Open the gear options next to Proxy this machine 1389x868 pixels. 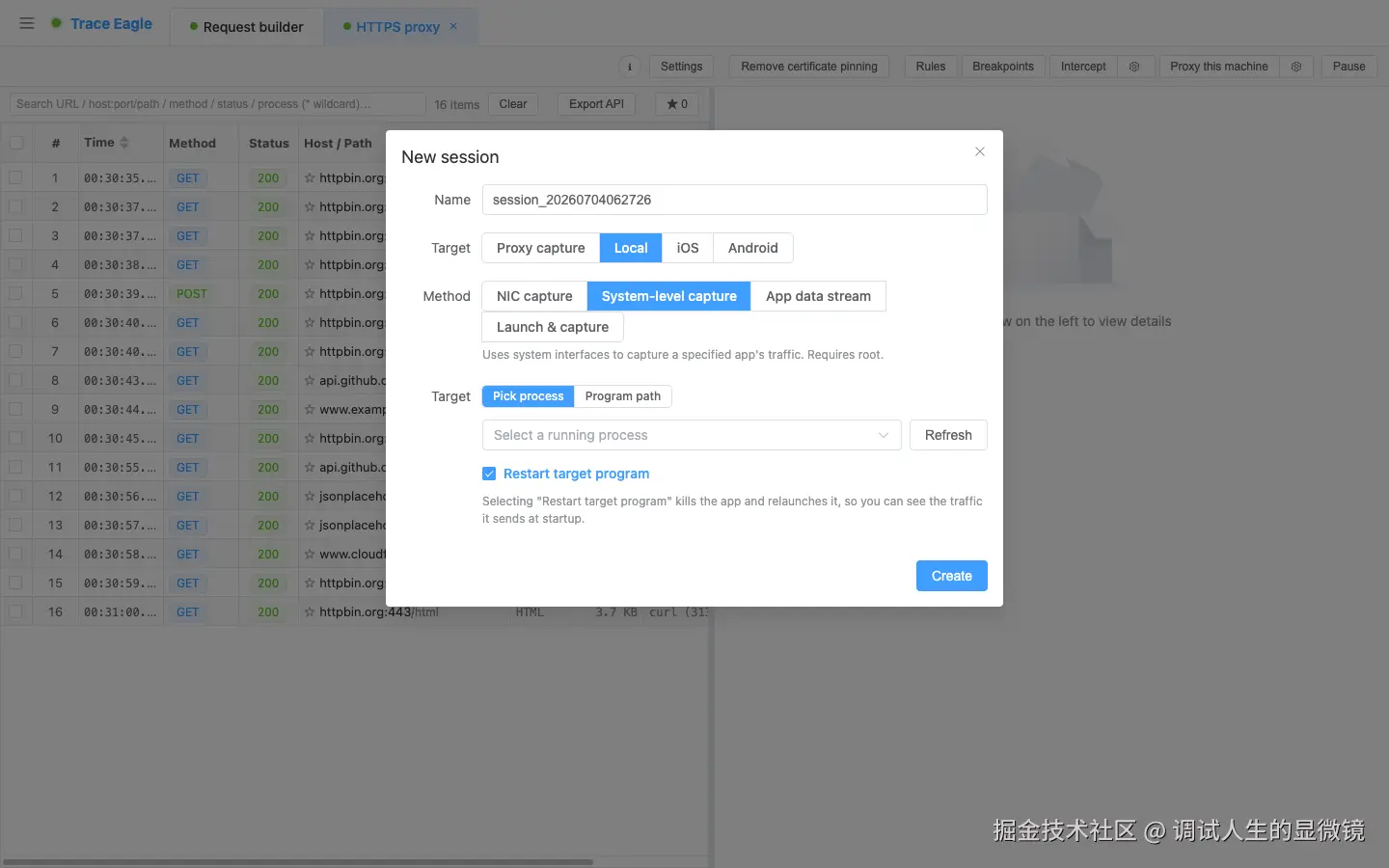[1296, 67]
